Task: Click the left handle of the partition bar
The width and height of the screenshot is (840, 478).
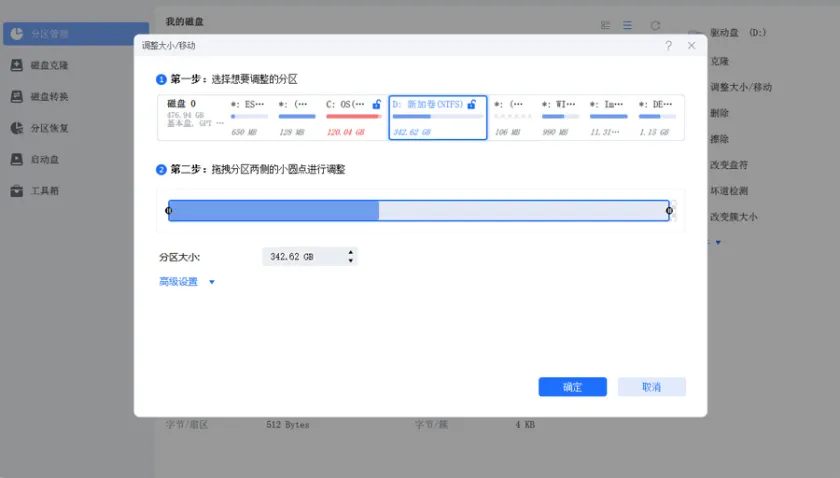Action: pyautogui.click(x=168, y=210)
